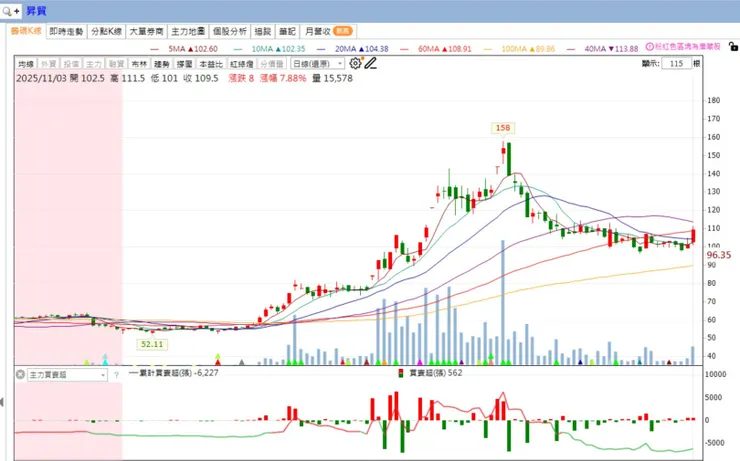Select the pencil drawing tool icon
Image resolution: width=740 pixels, height=461 pixels.
coord(370,63)
